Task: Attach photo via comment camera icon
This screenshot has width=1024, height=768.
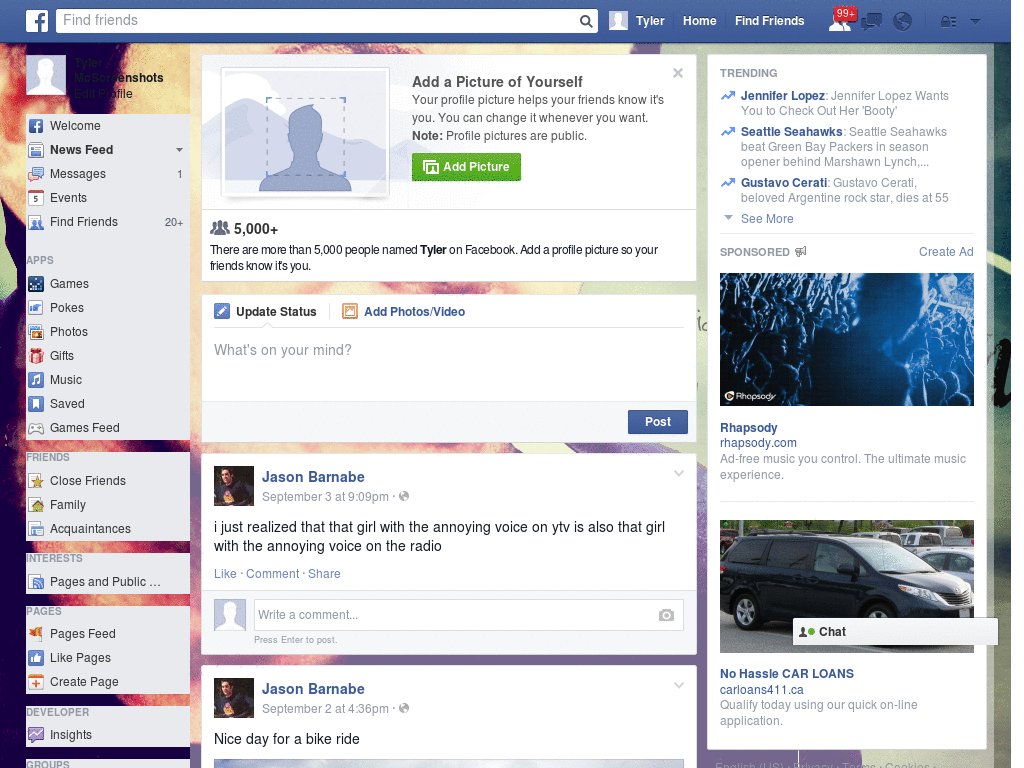Action: point(666,615)
